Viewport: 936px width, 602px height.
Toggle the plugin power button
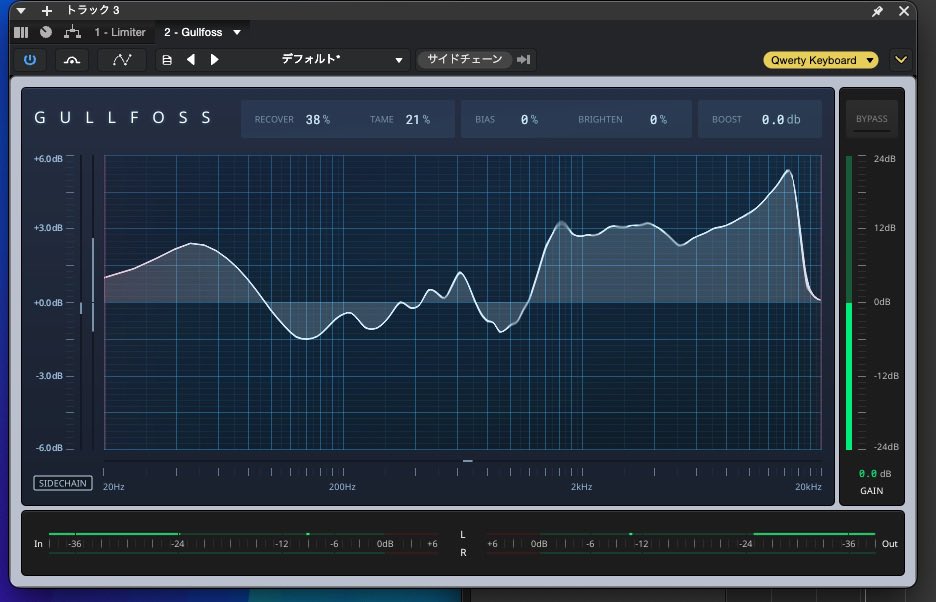[x=29, y=60]
